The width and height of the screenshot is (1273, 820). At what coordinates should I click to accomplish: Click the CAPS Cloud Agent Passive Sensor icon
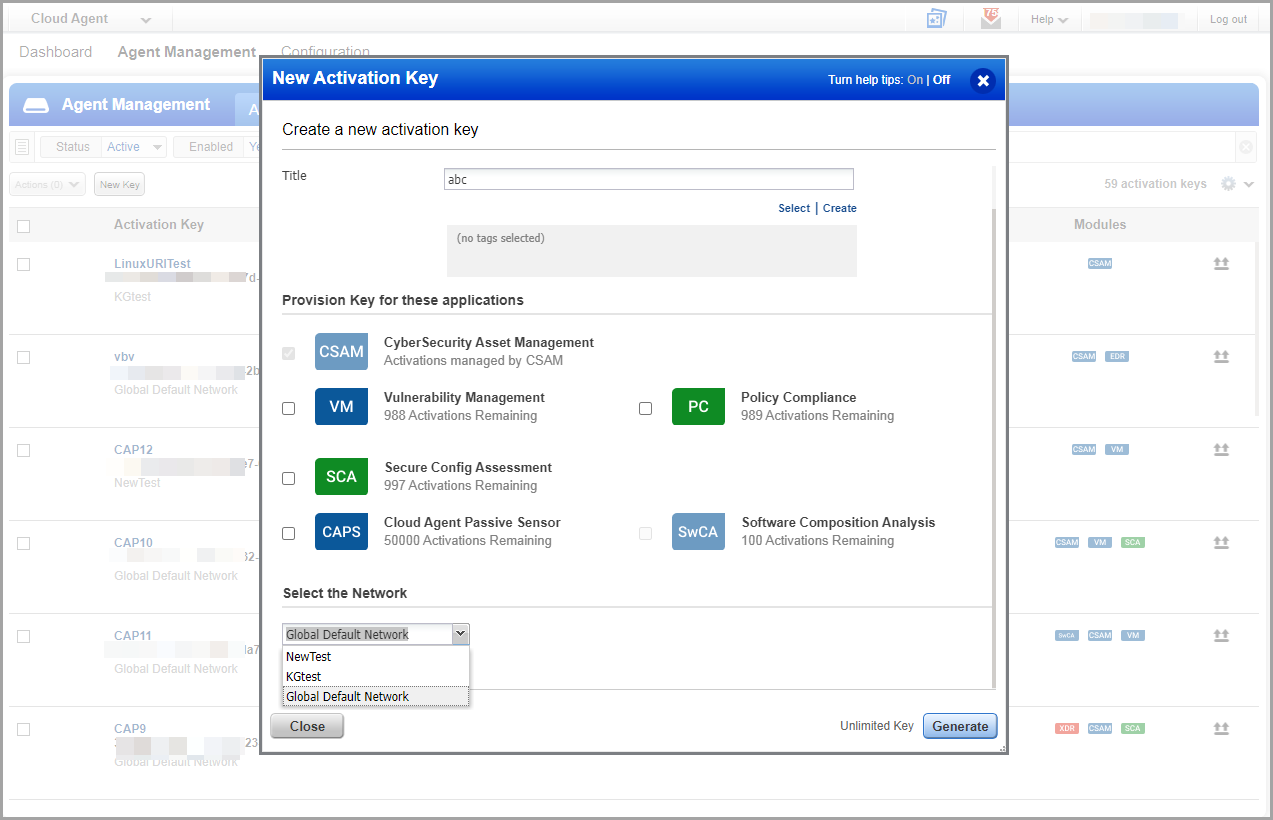[x=341, y=531]
